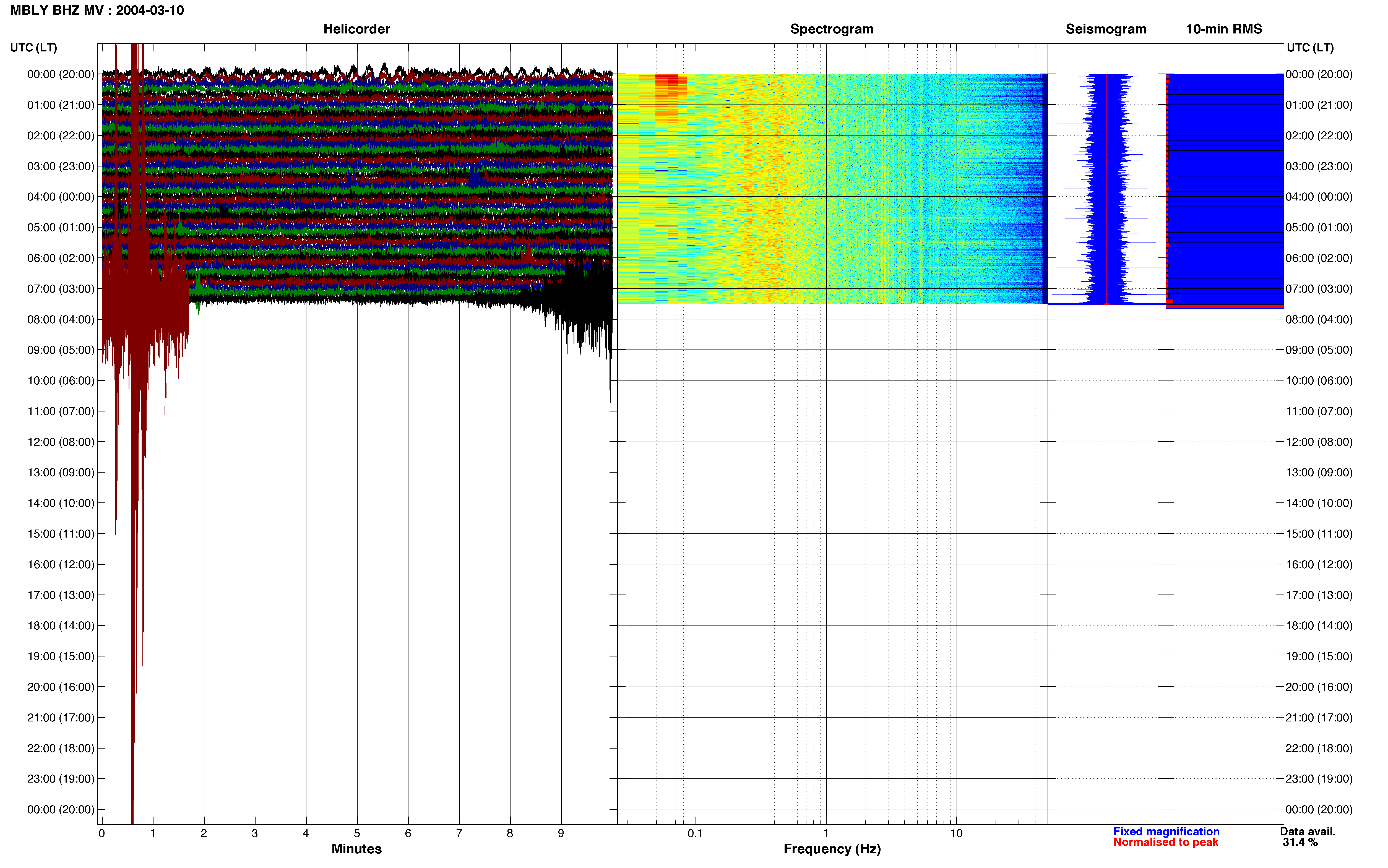Click "02:00 (22:00)" label on Helicorder time axis
The height and width of the screenshot is (868, 1388).
click(x=60, y=135)
